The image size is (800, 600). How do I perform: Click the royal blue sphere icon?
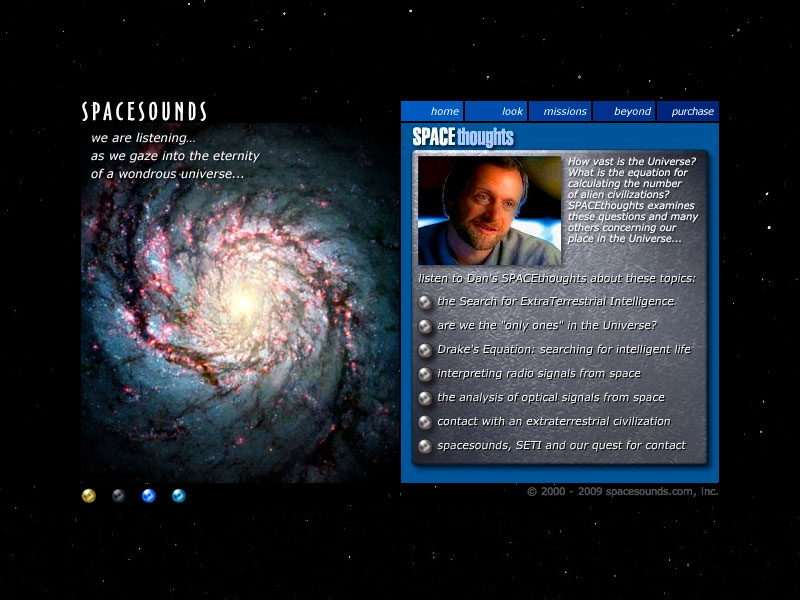point(149,495)
